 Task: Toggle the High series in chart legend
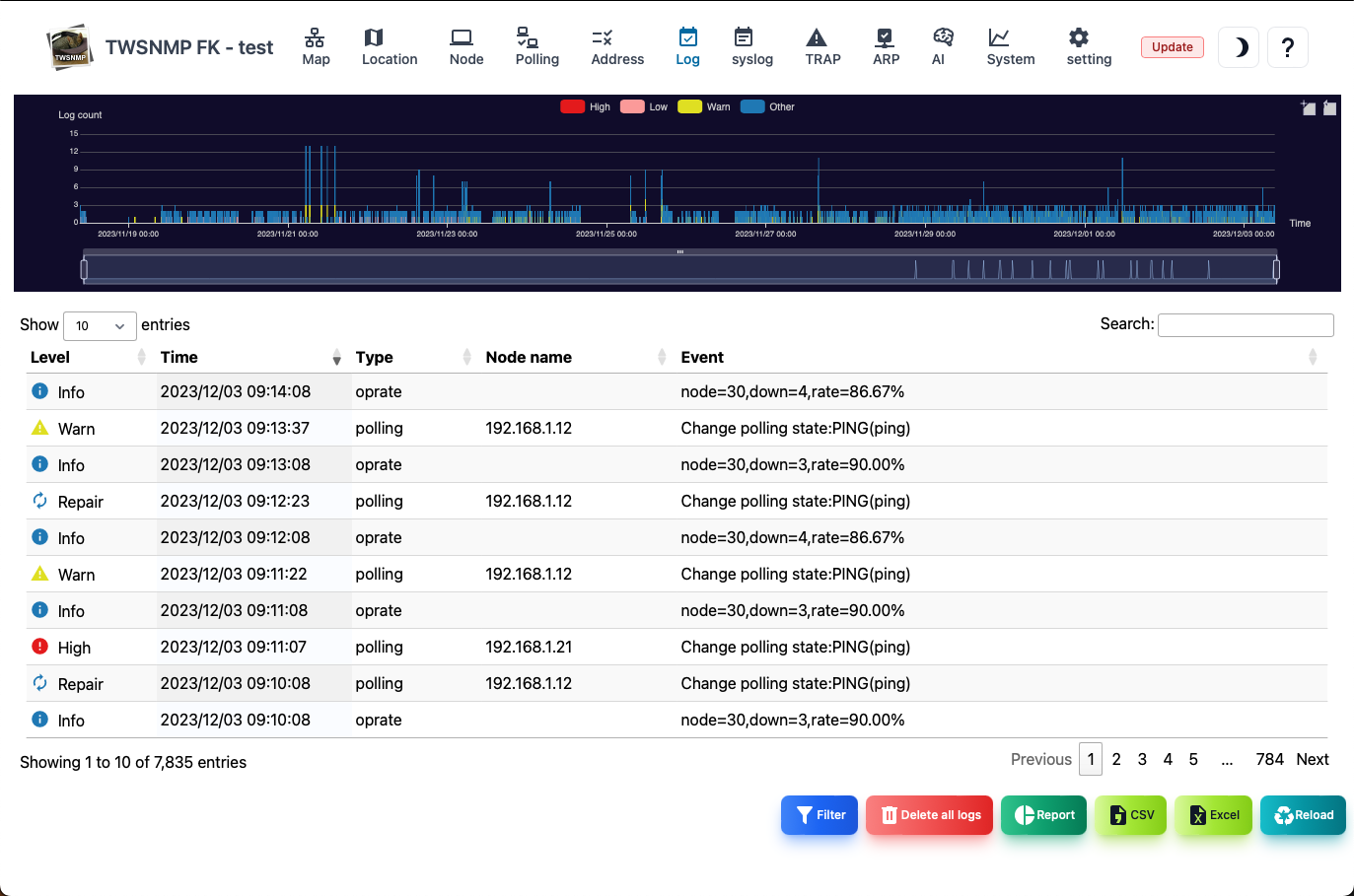click(x=586, y=106)
